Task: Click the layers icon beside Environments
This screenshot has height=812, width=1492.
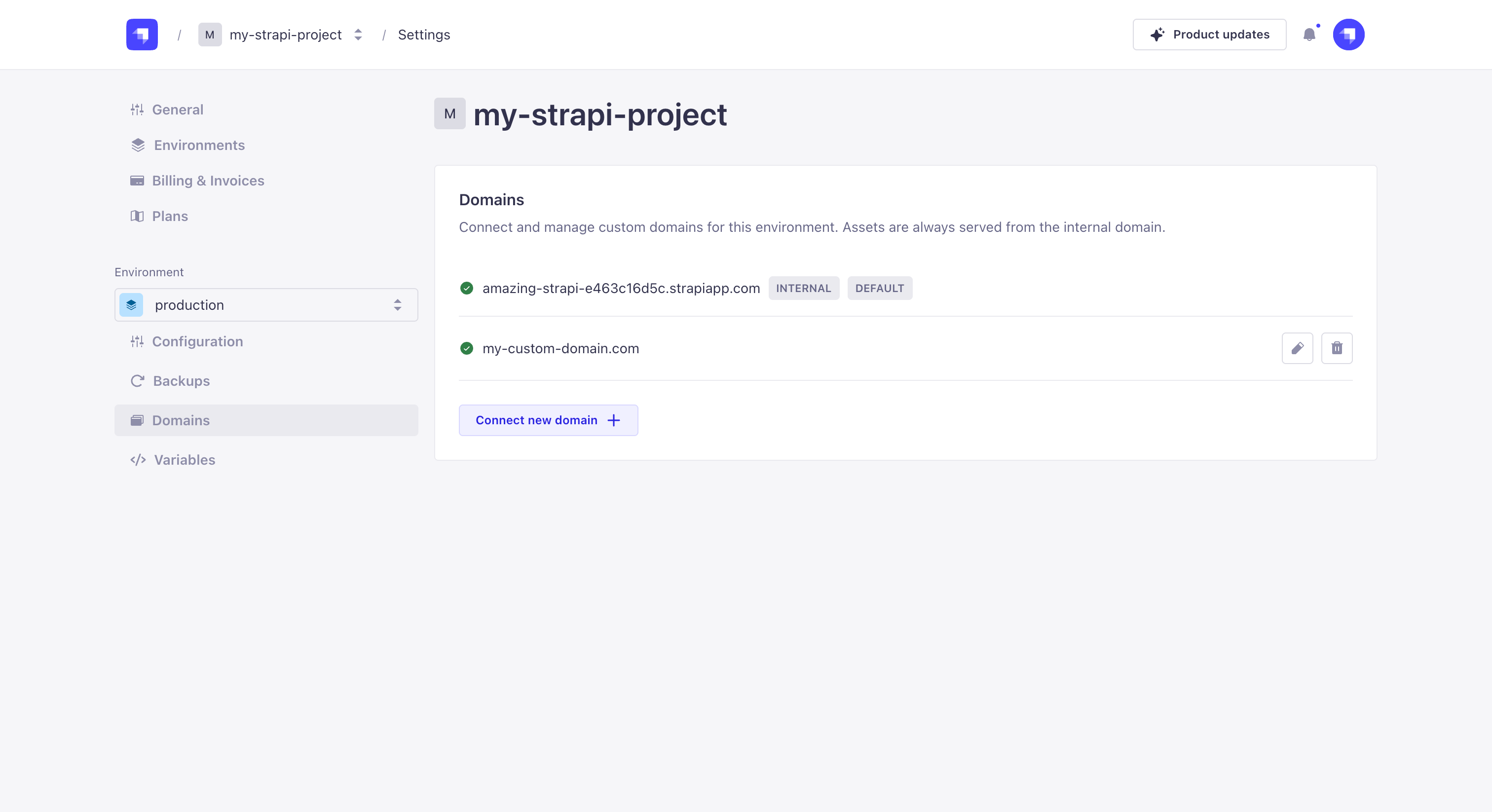Action: (138, 145)
